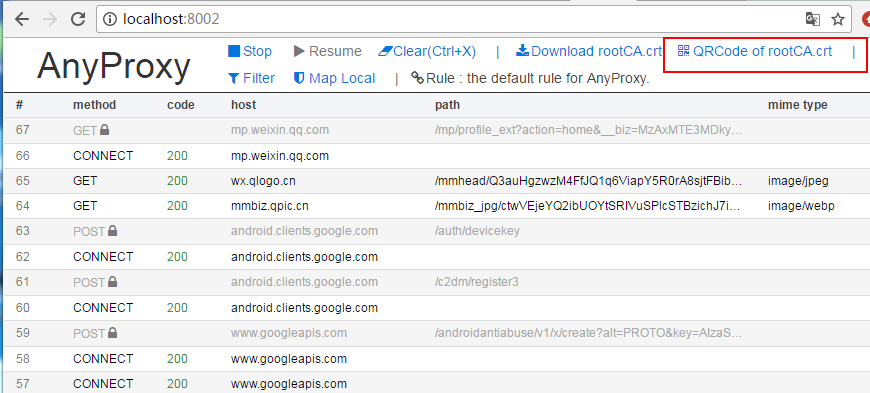This screenshot has height=393, width=870.
Task: Click the 'code' column header
Action: (x=181, y=105)
